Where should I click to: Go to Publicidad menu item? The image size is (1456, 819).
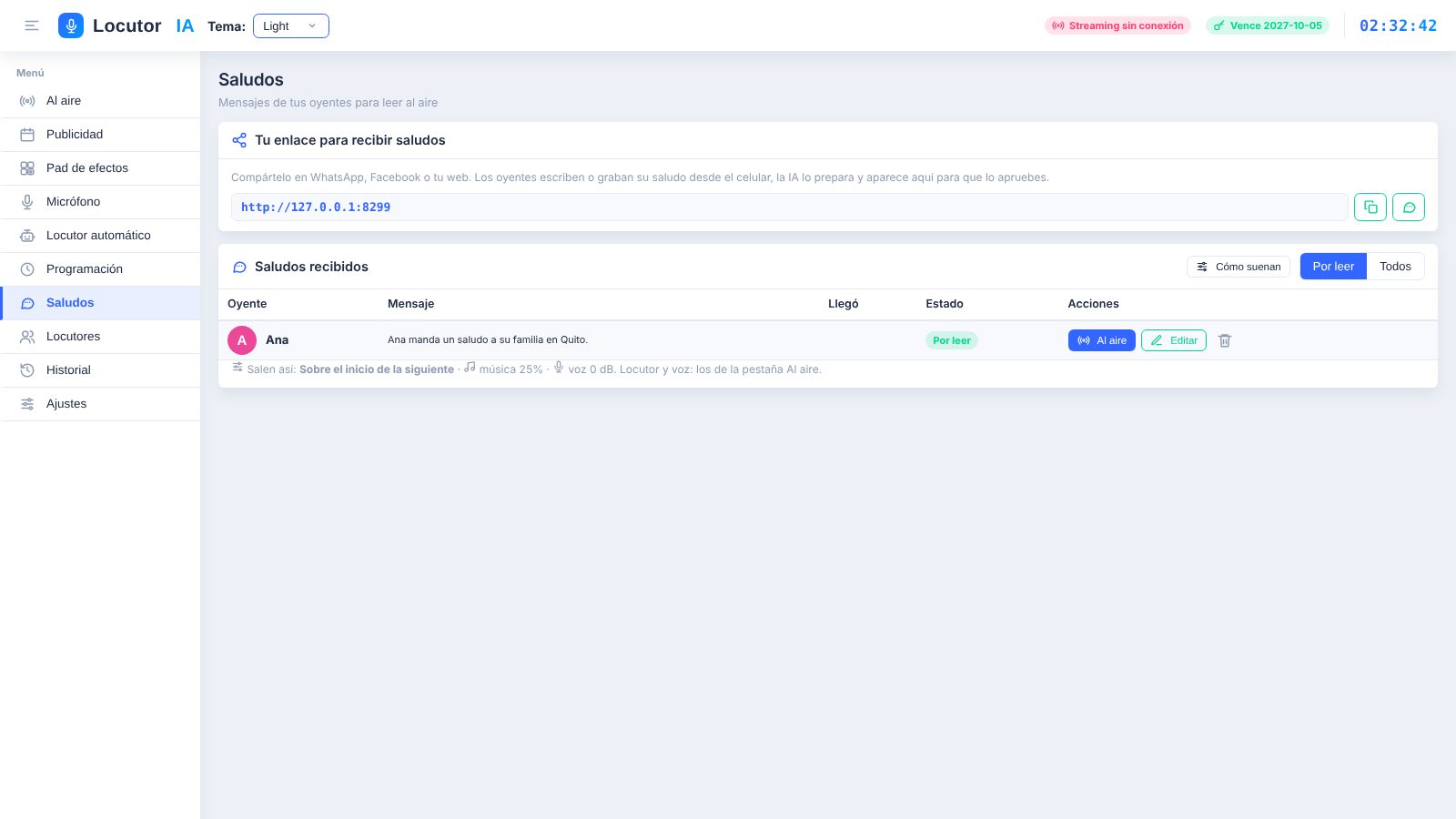pyautogui.click(x=100, y=135)
